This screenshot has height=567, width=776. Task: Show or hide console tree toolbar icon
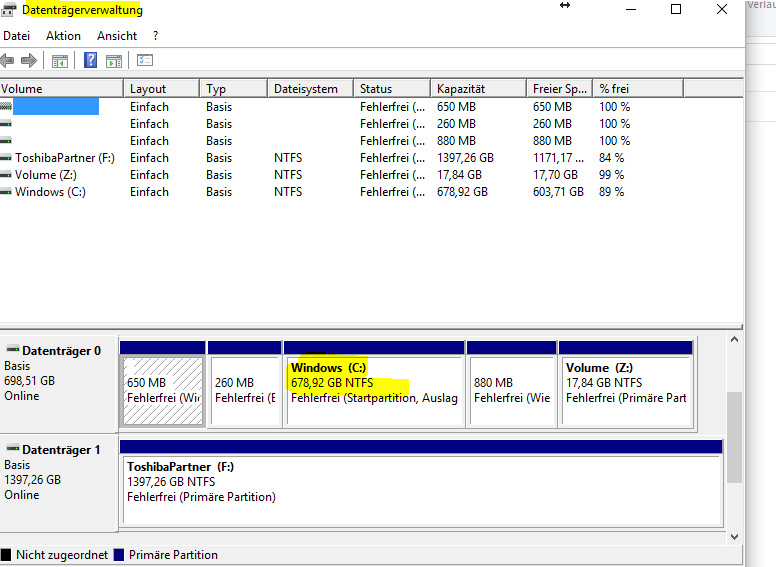pos(60,61)
